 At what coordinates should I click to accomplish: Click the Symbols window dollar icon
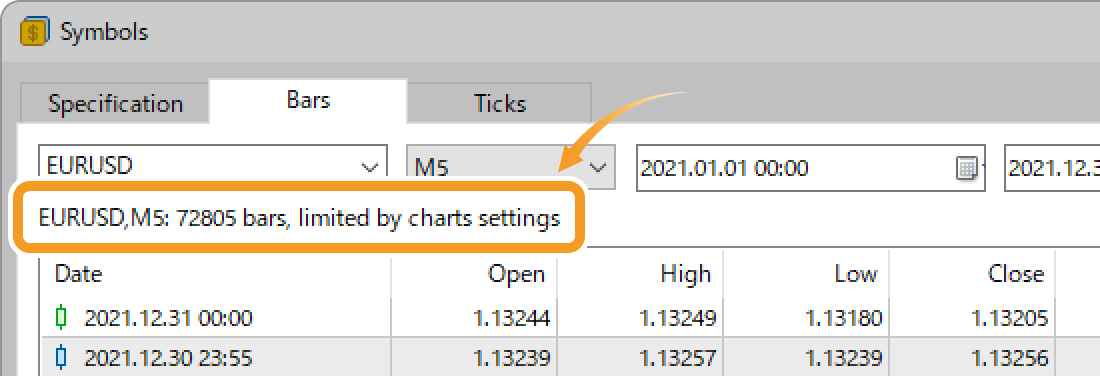[x=34, y=32]
